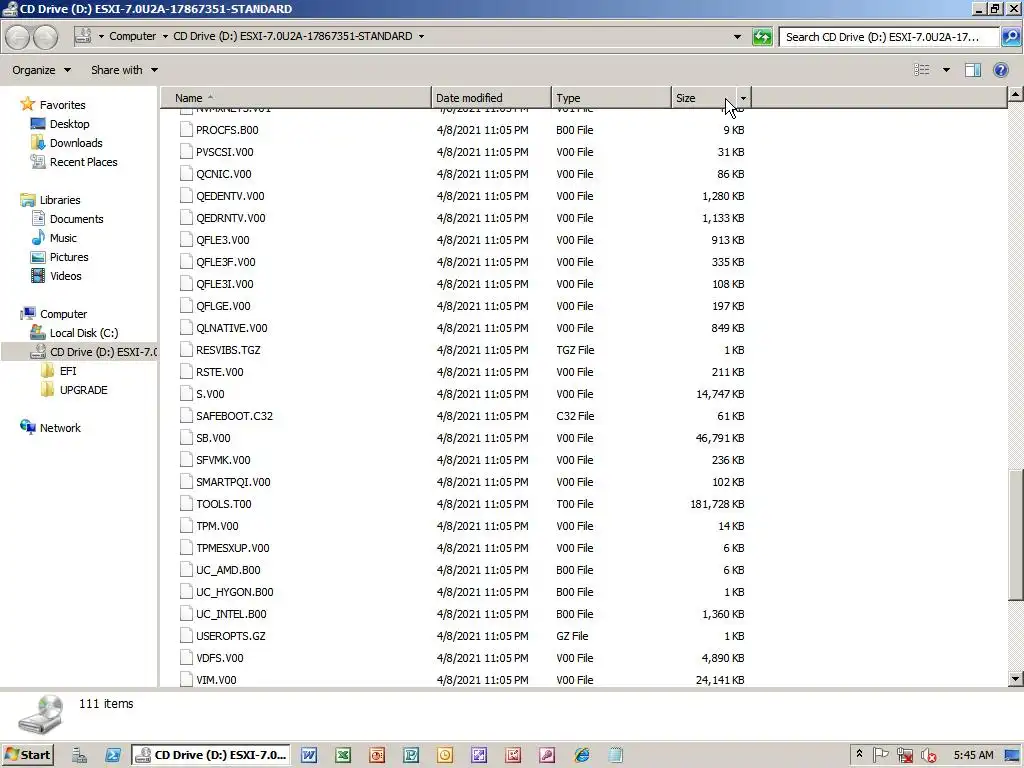Click the network status tray icon
Viewport: 1024px width, 768px height.
[x=904, y=756]
